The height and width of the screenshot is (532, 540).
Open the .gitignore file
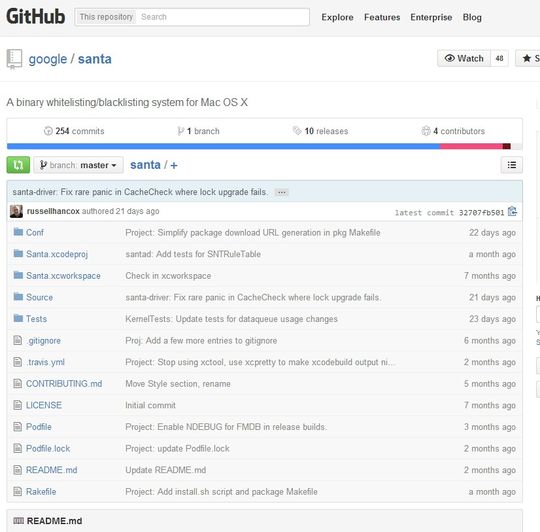click(43, 341)
